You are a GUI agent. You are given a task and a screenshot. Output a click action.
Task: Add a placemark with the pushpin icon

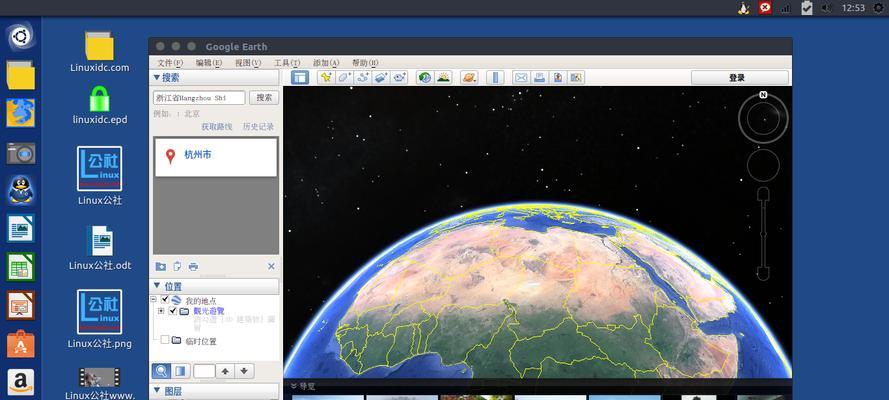coord(326,78)
